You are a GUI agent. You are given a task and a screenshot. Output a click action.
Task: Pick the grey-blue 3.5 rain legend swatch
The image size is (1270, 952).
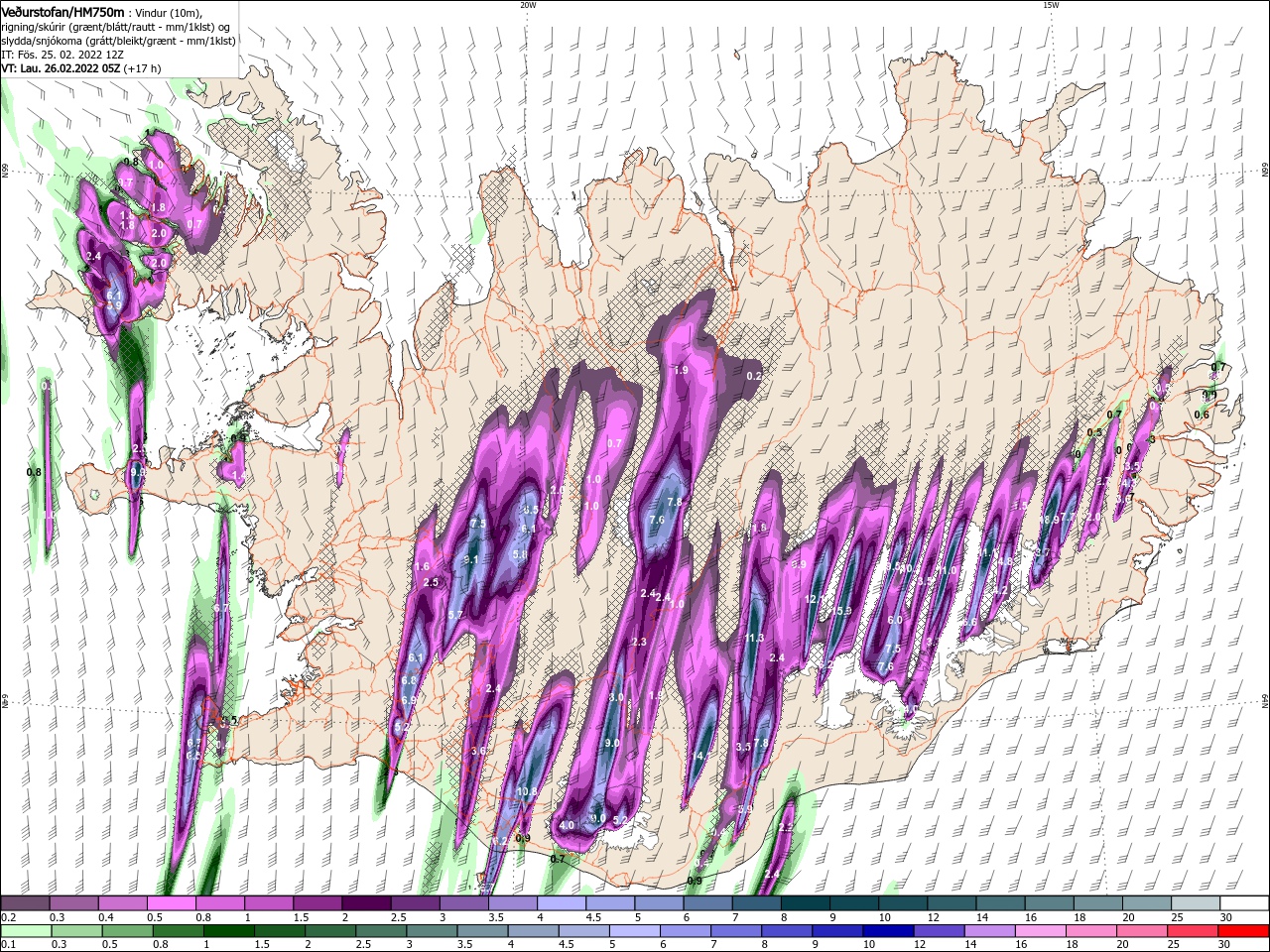click(x=482, y=931)
